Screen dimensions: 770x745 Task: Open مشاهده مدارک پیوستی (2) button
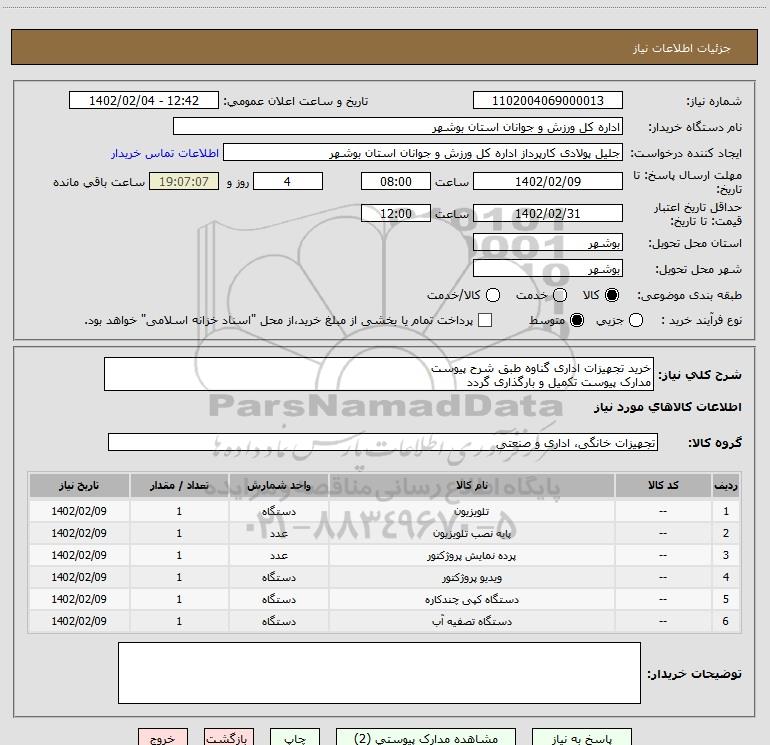(426, 738)
